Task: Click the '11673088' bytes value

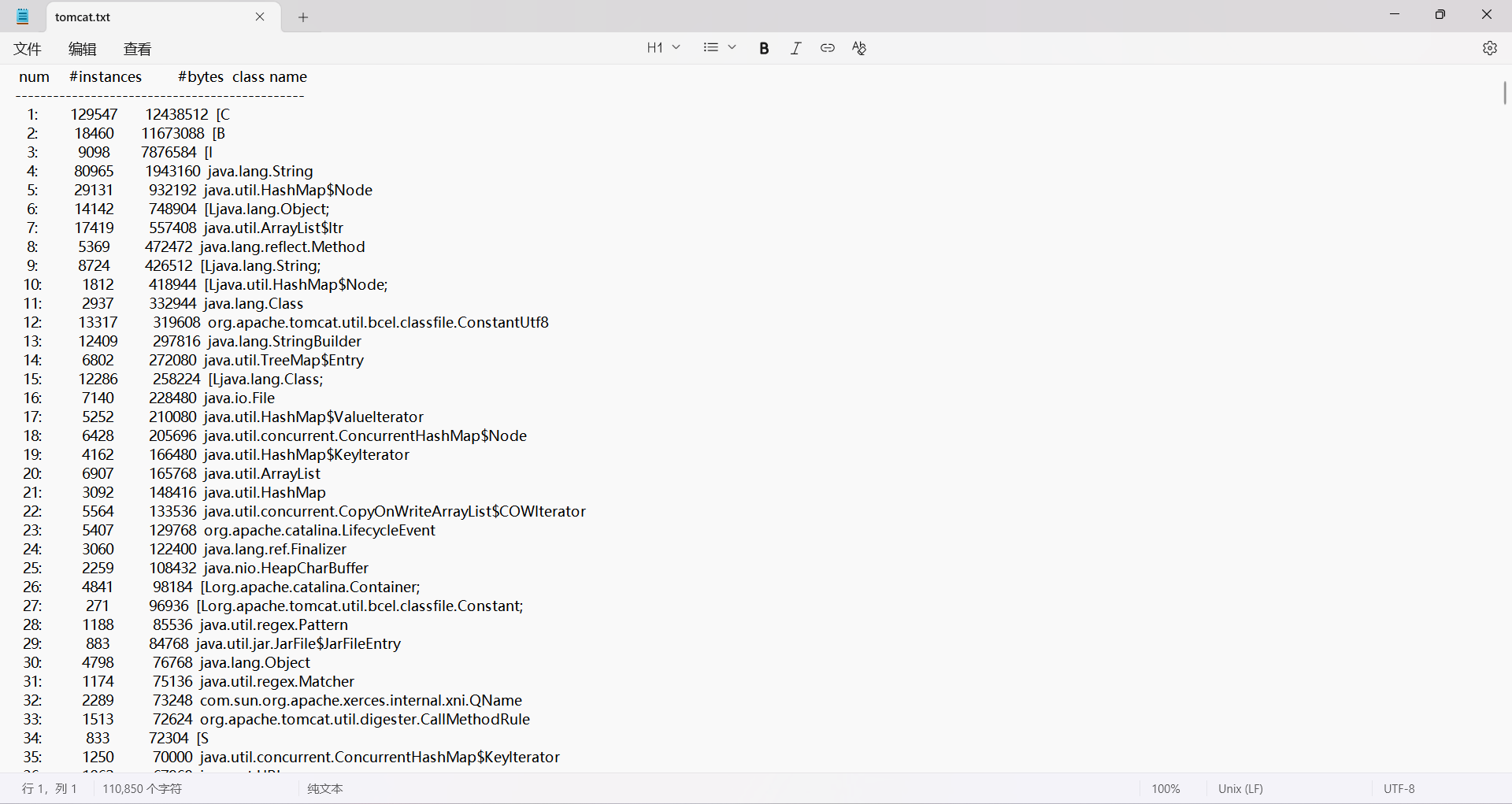Action: click(x=172, y=133)
